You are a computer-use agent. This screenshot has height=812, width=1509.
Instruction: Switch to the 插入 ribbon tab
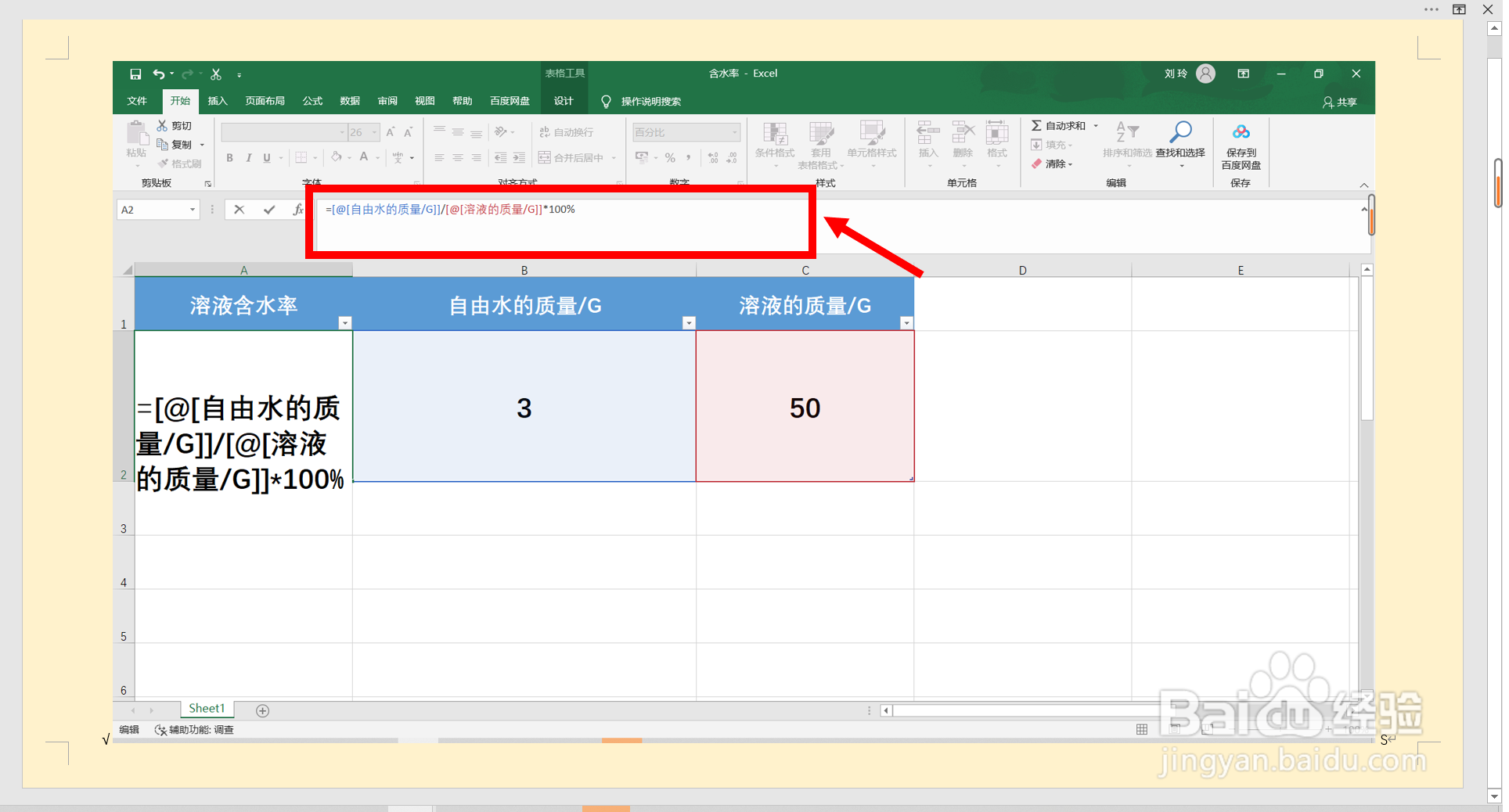click(x=217, y=101)
